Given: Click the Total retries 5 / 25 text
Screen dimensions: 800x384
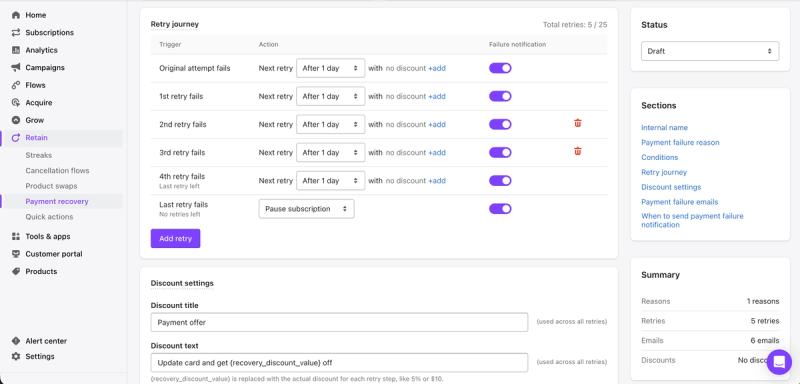Looking at the screenshot, I should coord(575,24).
